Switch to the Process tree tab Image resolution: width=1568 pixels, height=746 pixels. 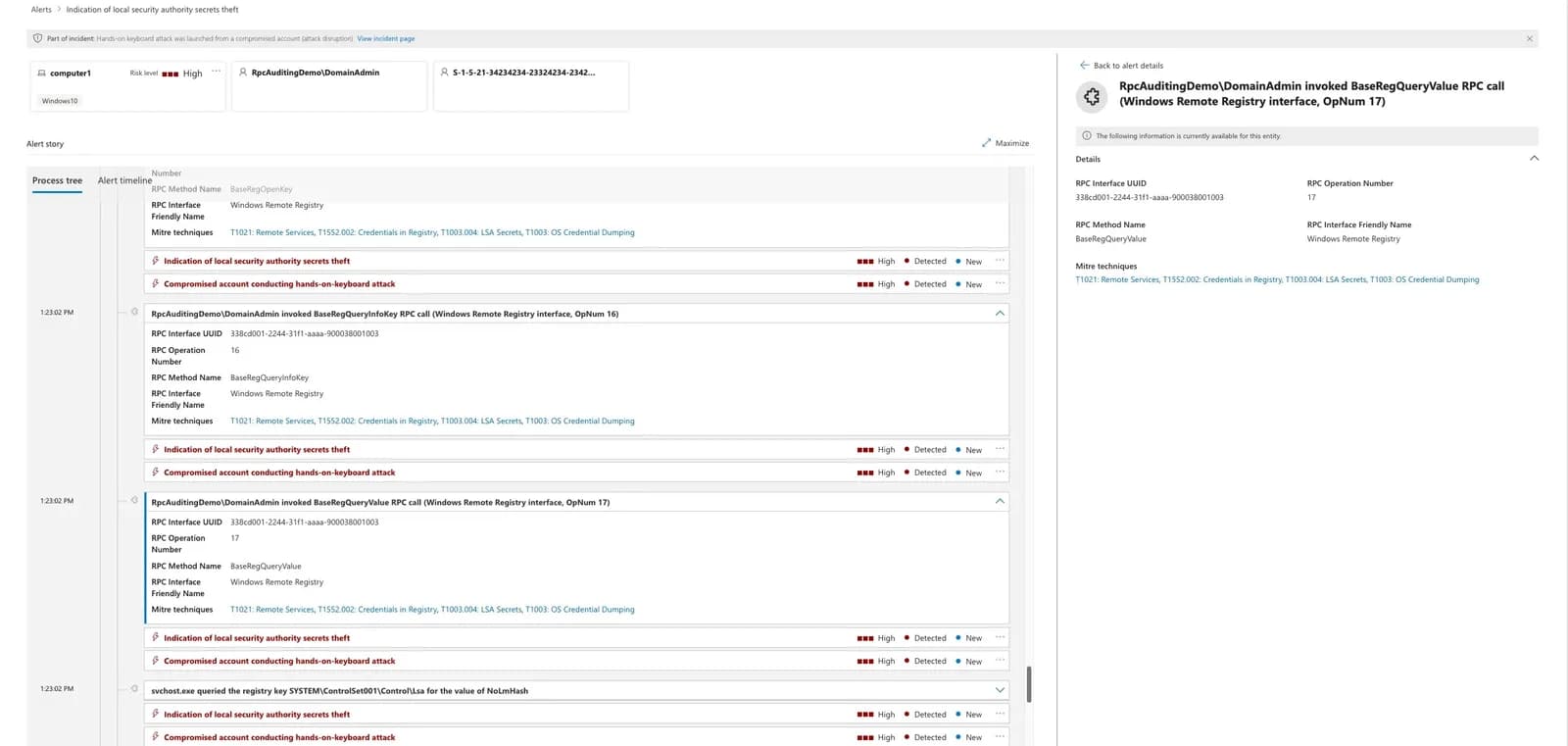pos(57,180)
